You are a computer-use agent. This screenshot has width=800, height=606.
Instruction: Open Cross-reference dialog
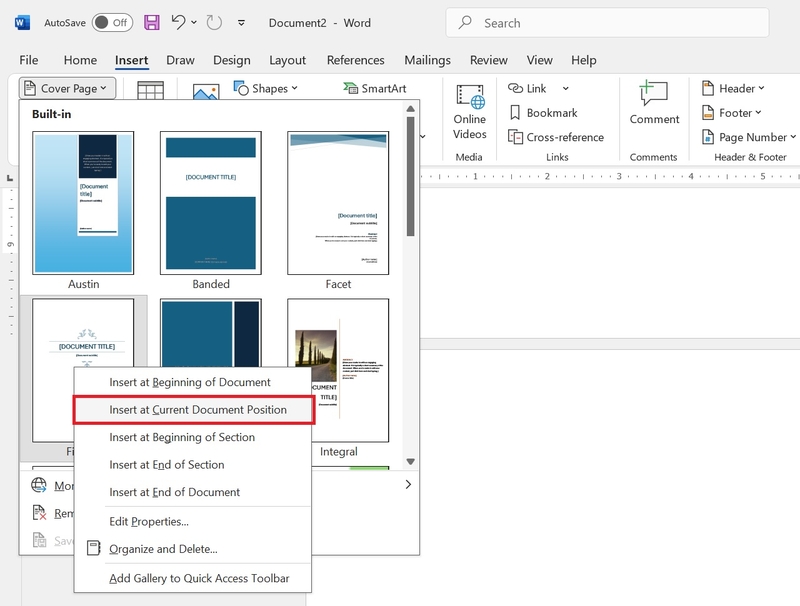click(x=556, y=137)
